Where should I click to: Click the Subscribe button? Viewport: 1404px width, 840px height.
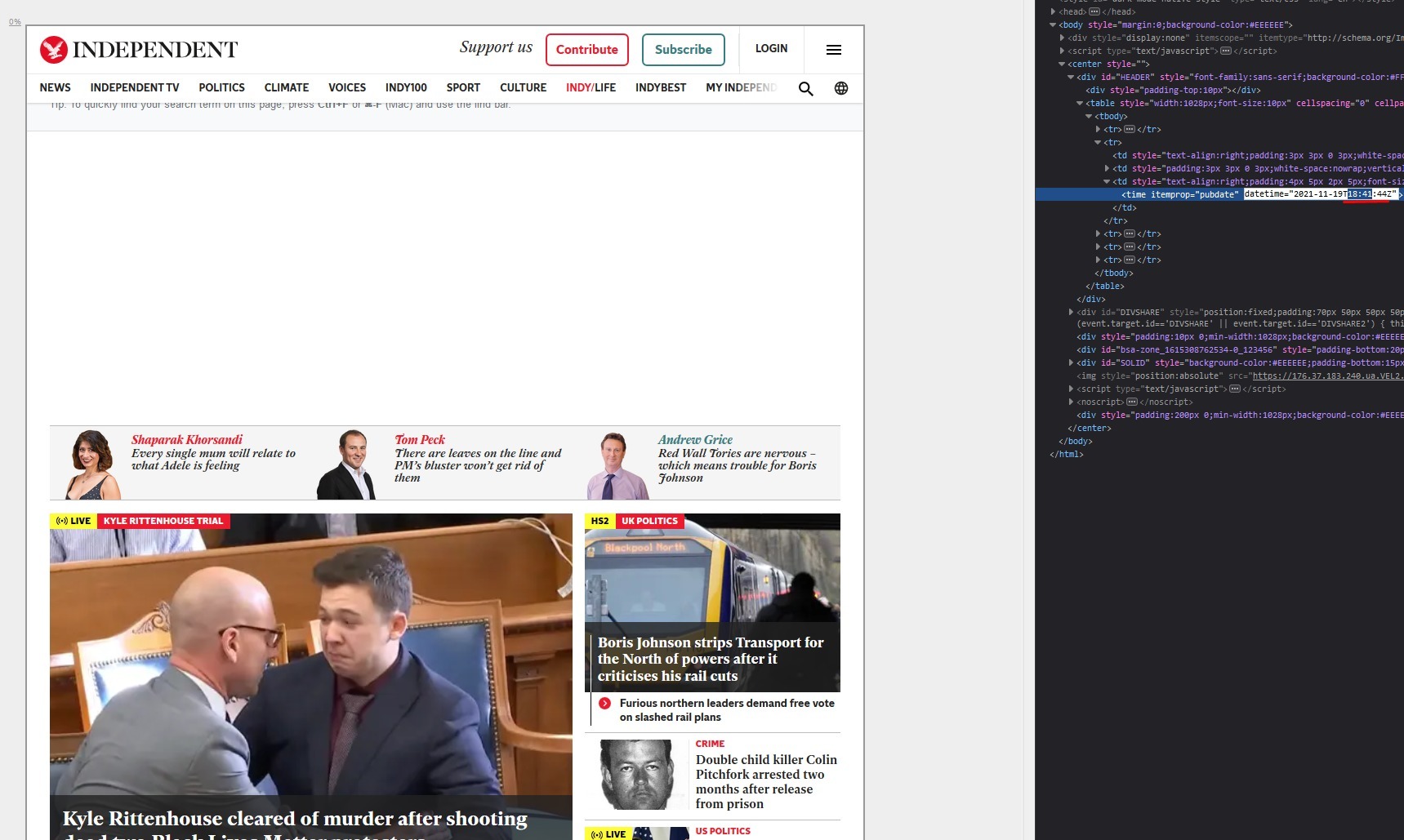684,50
